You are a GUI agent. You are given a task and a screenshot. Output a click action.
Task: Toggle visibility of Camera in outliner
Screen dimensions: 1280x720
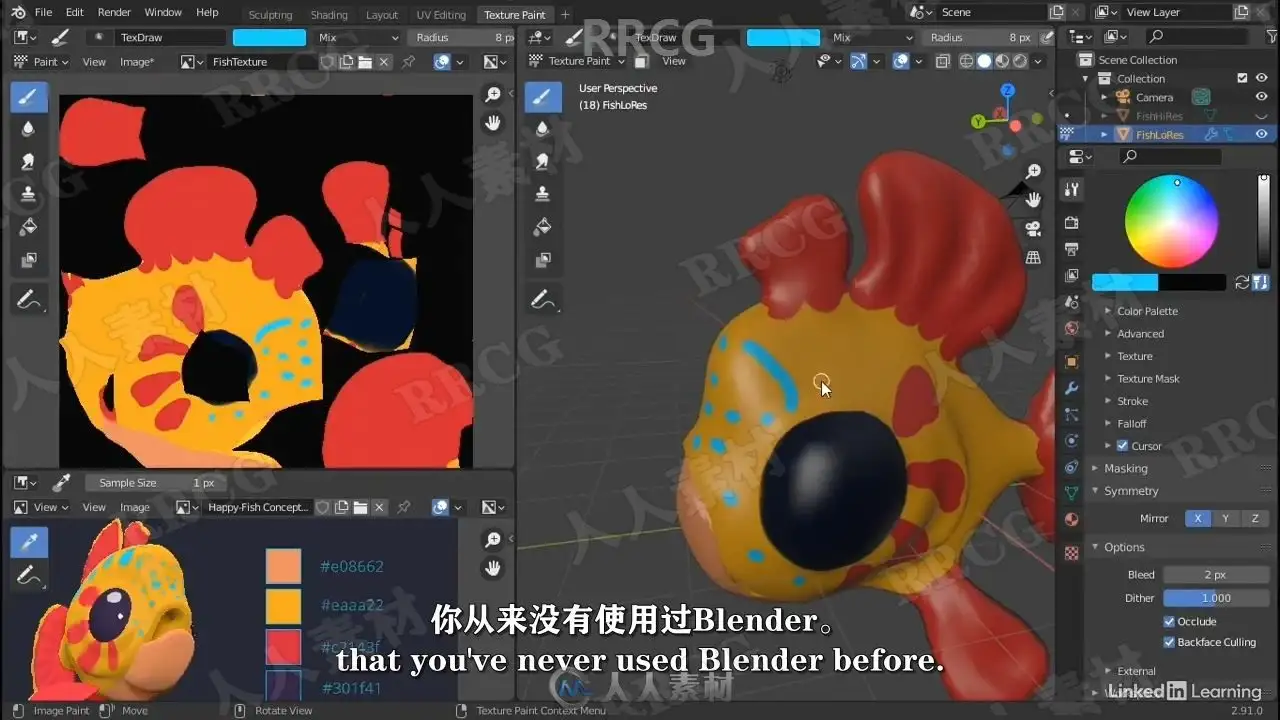[1261, 97]
